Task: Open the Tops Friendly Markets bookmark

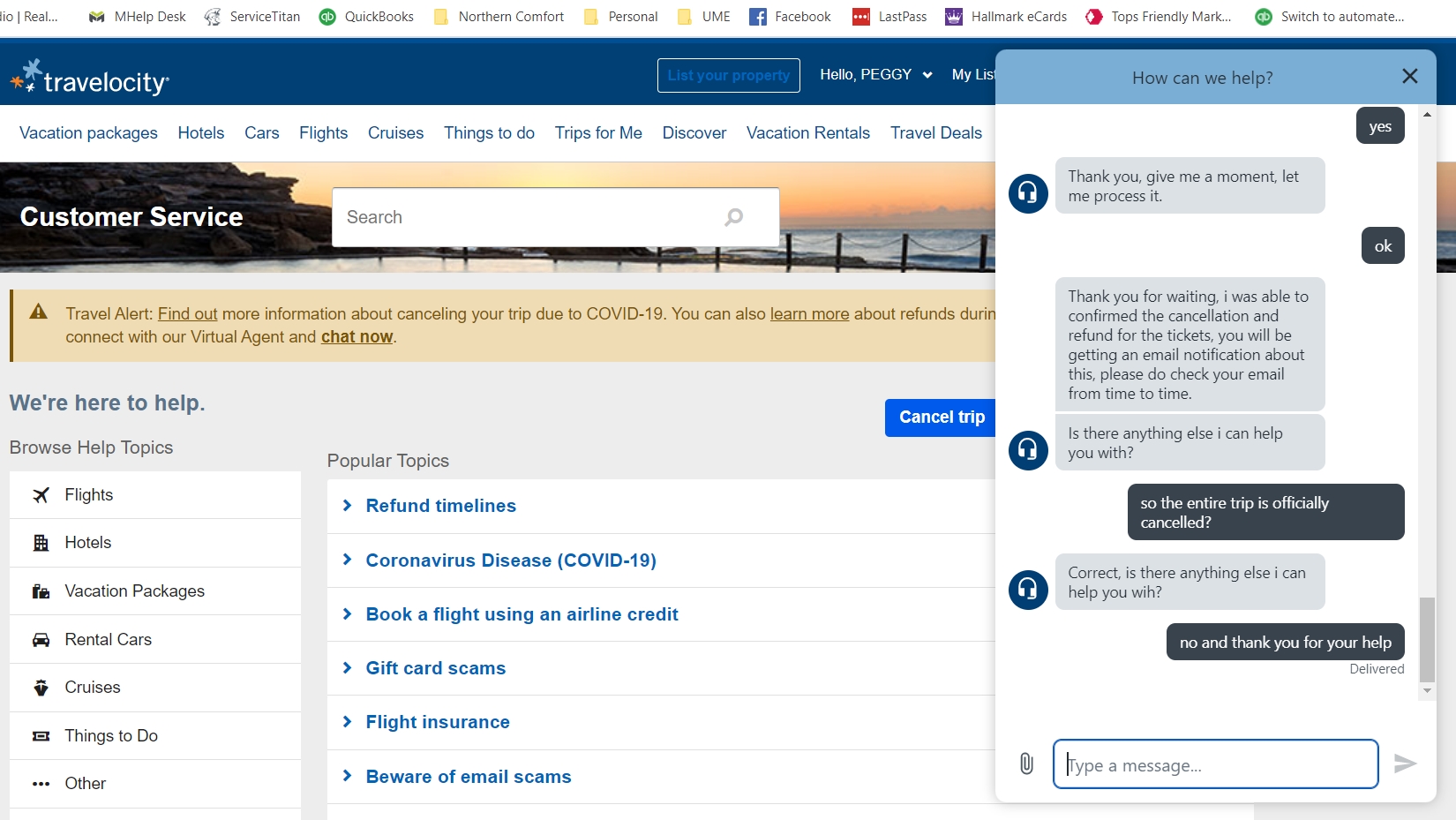Action: [x=1159, y=17]
